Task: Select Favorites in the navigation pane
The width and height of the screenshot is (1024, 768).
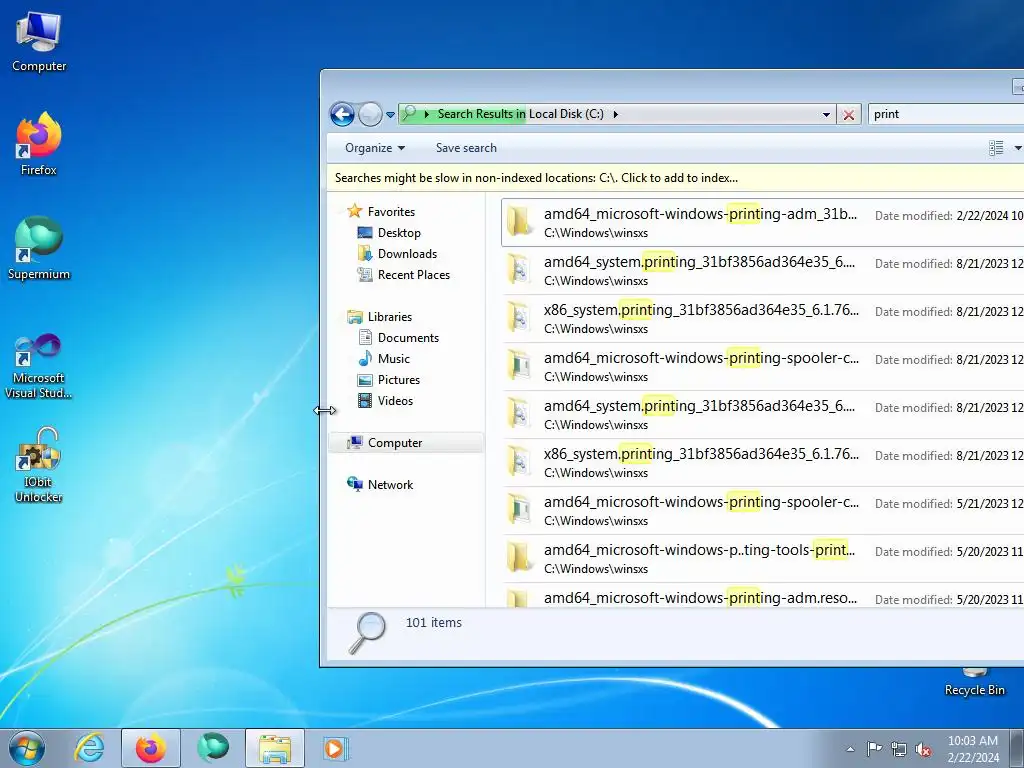Action: click(x=391, y=212)
